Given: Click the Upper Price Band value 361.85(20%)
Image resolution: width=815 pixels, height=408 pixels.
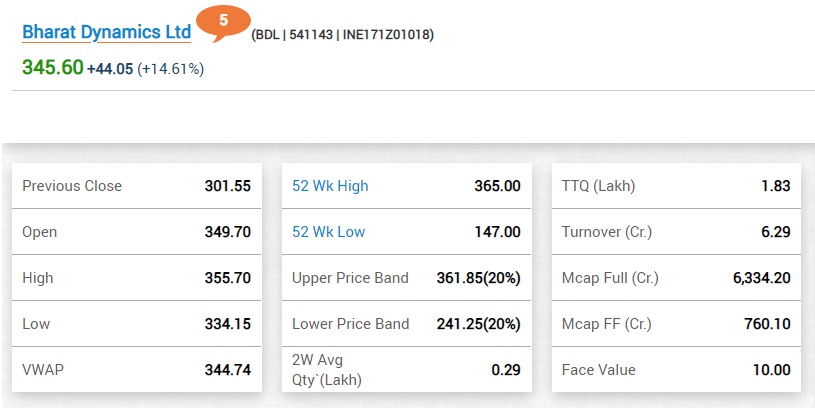Looking at the screenshot, I should [x=478, y=278].
